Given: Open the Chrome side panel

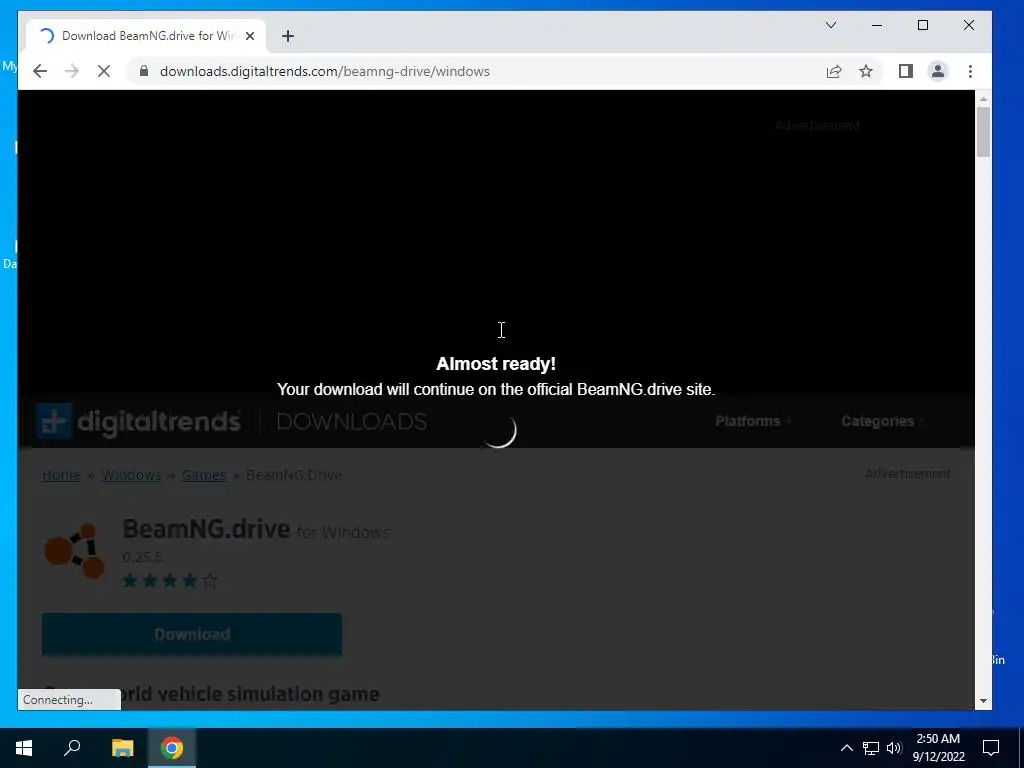Looking at the screenshot, I should click(906, 71).
